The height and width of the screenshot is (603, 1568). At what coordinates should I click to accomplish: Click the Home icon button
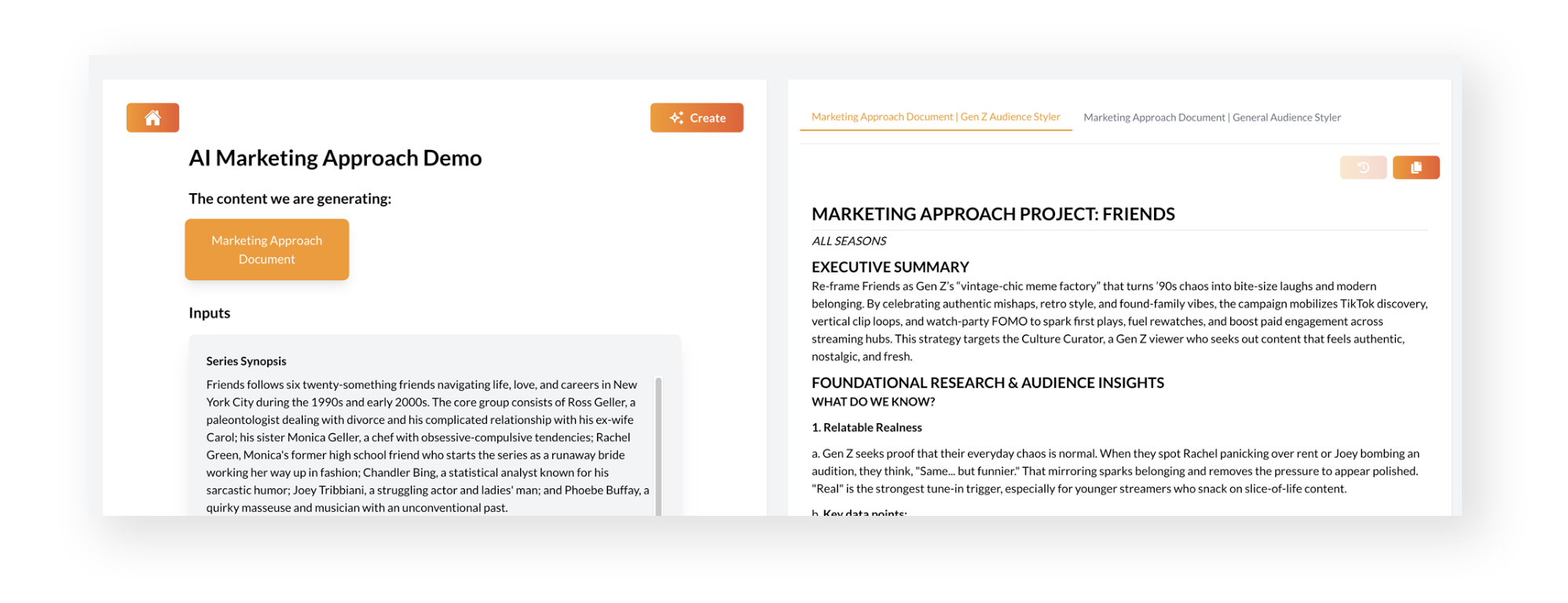click(x=152, y=118)
